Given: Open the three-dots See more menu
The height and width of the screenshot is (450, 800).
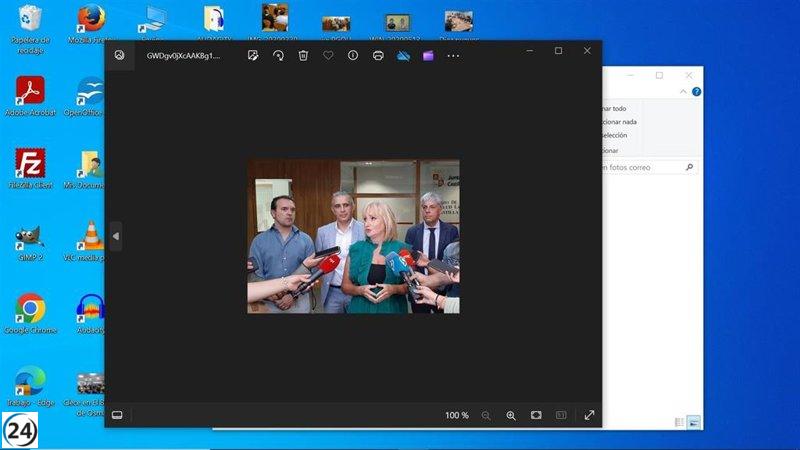Looking at the screenshot, I should [453, 56].
